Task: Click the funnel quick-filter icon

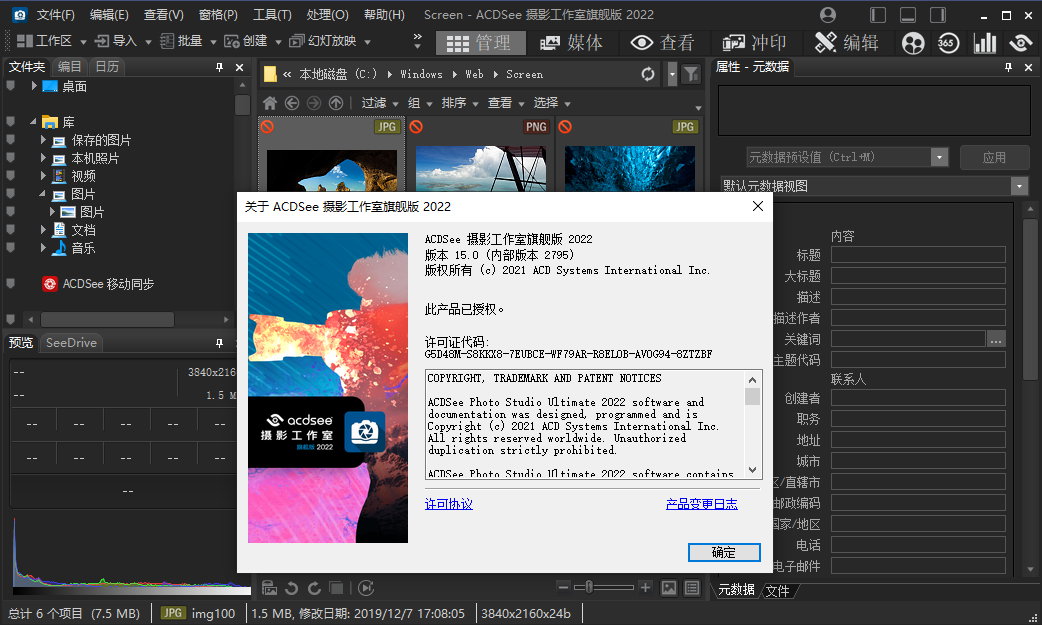Action: [x=691, y=74]
